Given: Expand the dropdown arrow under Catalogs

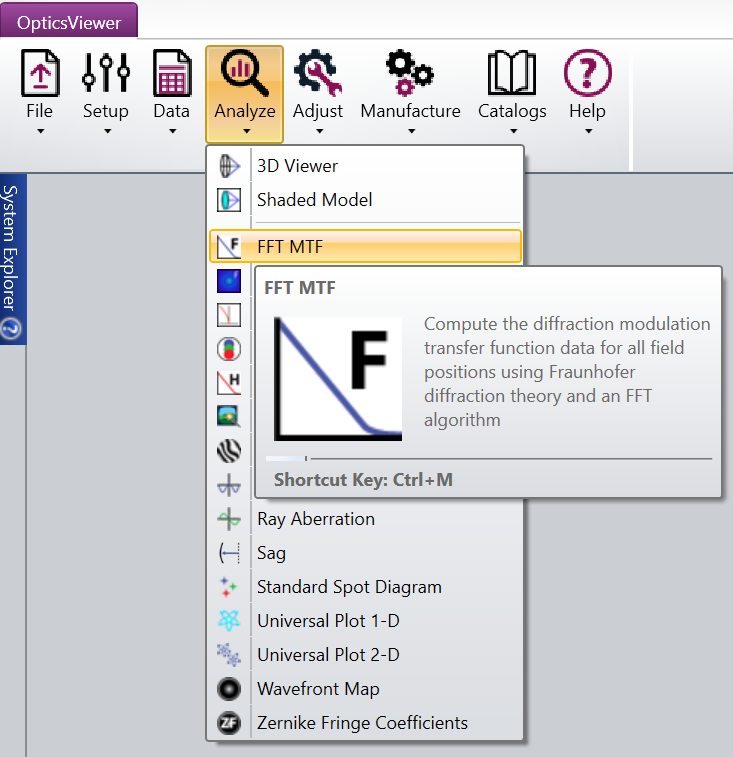Looking at the screenshot, I should (x=512, y=131).
